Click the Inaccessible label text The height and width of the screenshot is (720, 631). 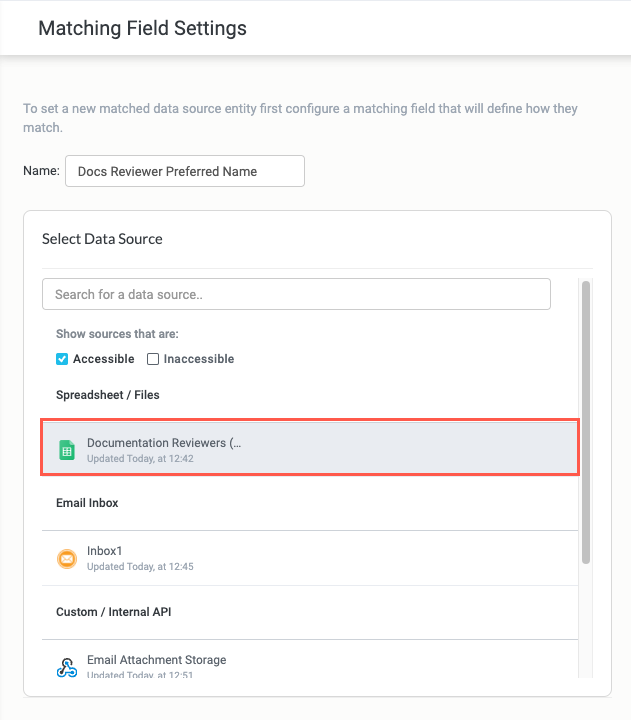pos(198,359)
